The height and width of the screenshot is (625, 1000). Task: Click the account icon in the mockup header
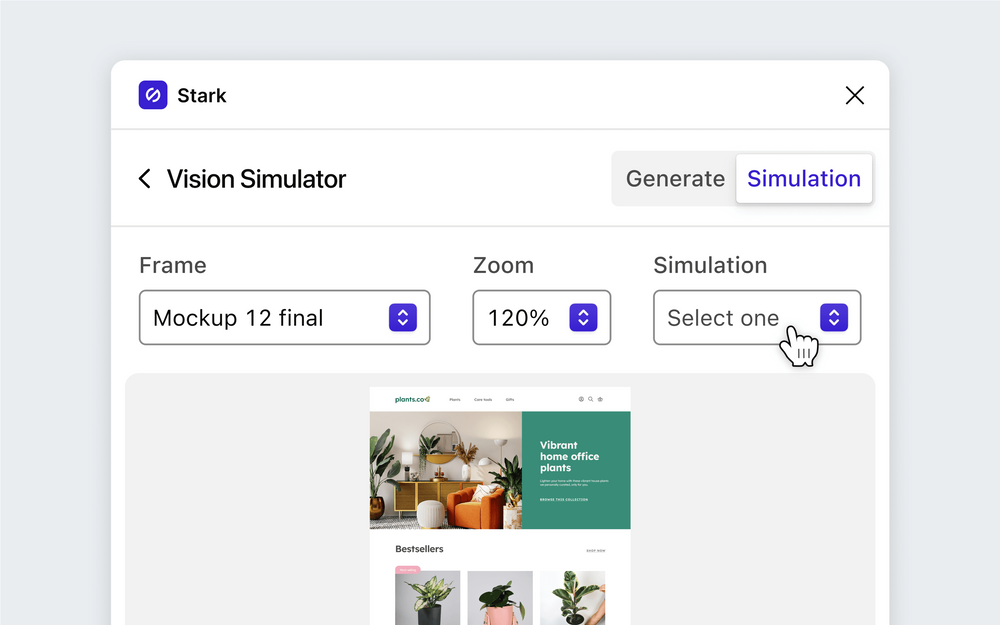pos(581,398)
